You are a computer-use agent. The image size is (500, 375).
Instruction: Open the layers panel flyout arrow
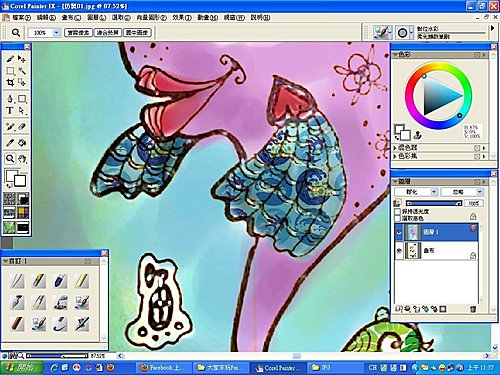click(484, 182)
